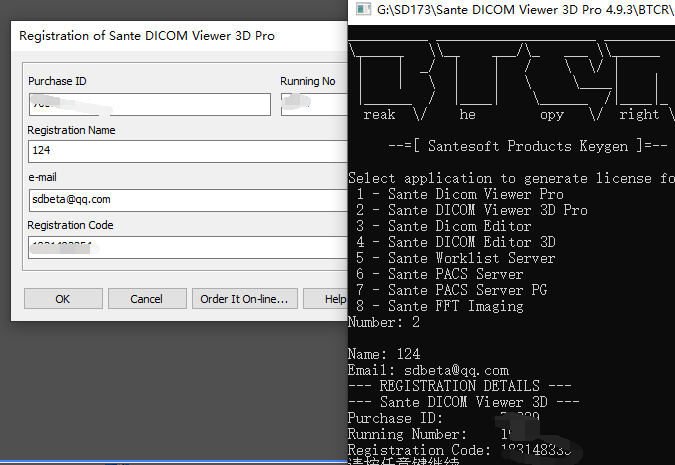Click 'Running No' label in dialog

(308, 81)
